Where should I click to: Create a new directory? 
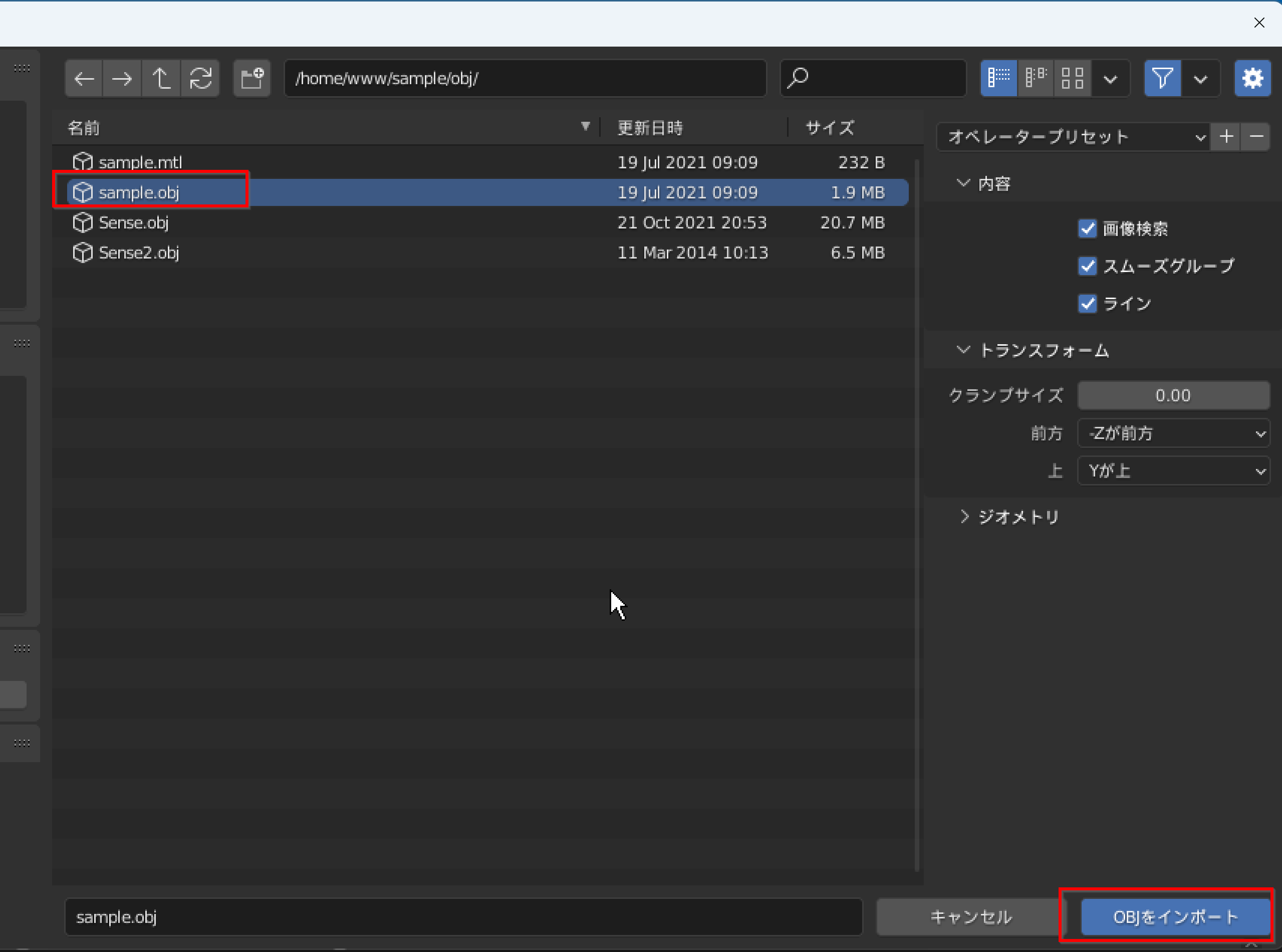252,78
